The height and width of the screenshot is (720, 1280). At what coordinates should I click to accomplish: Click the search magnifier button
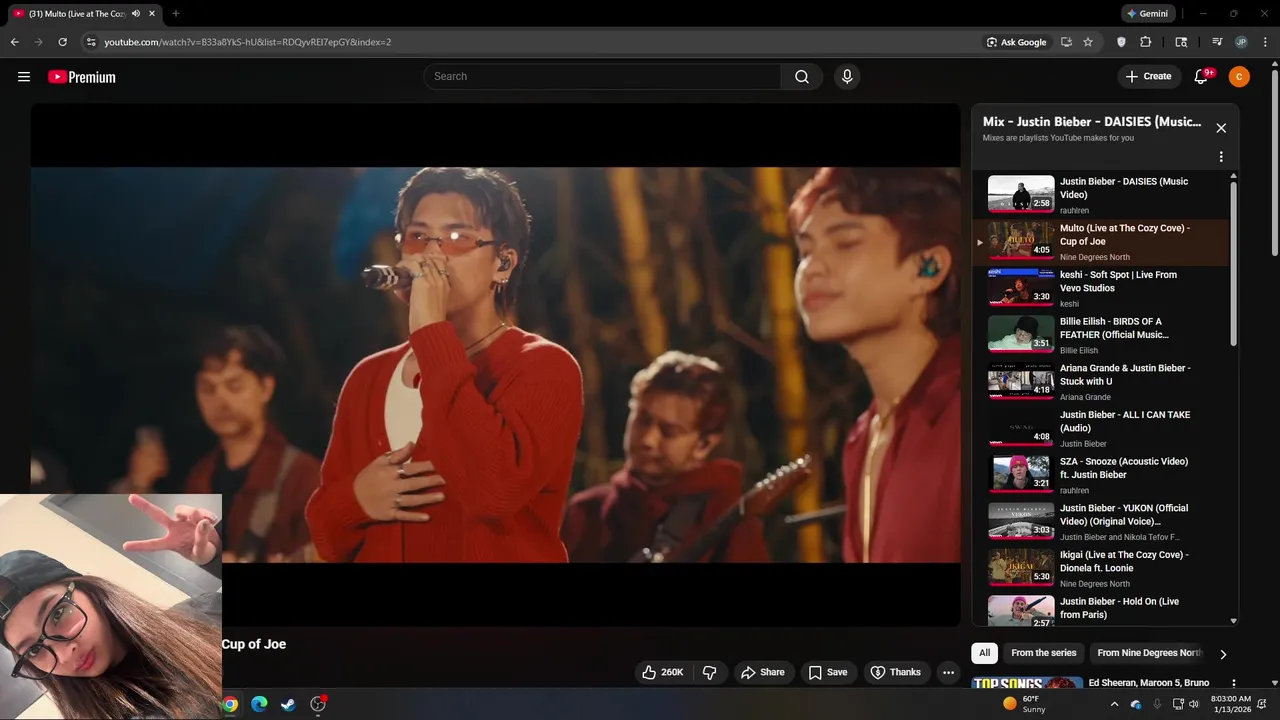[x=802, y=77]
